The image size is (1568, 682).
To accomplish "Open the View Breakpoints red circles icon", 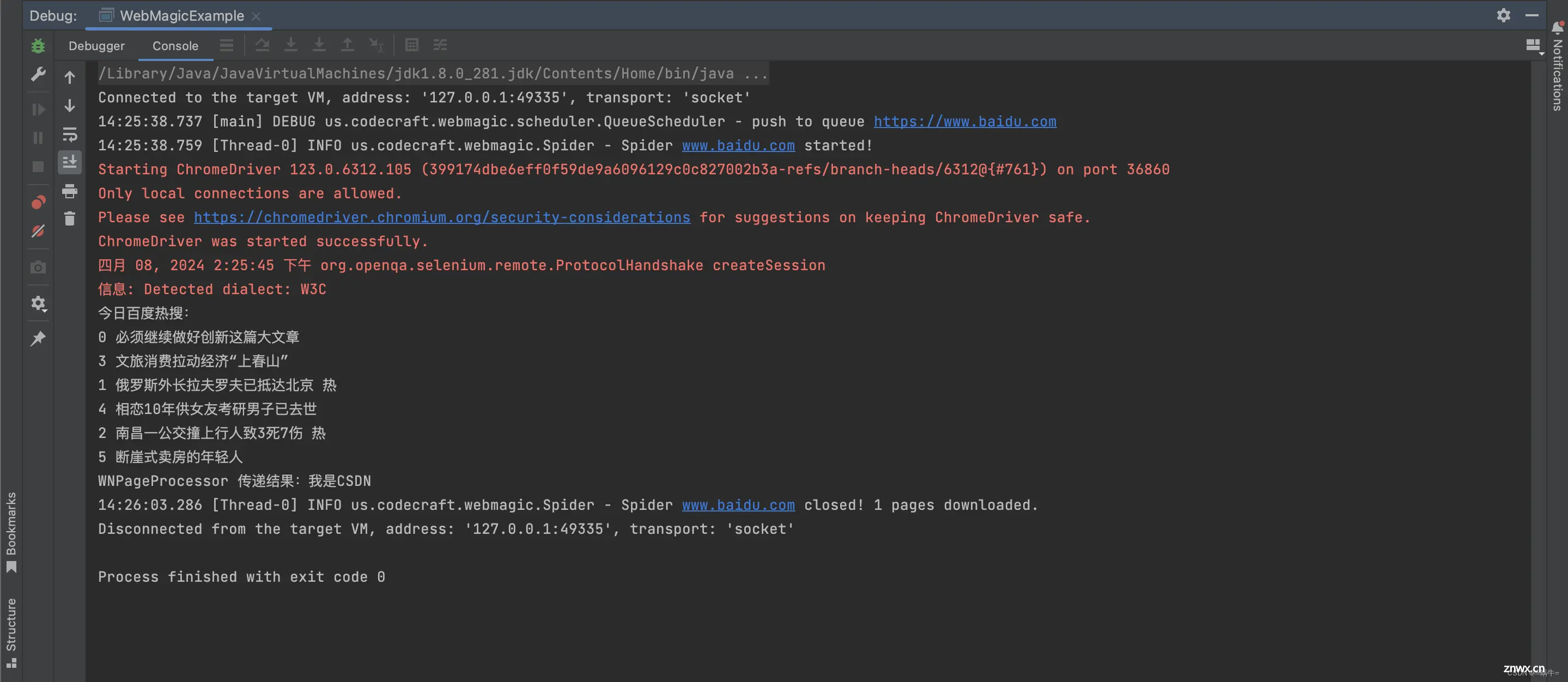I will pos(38,203).
